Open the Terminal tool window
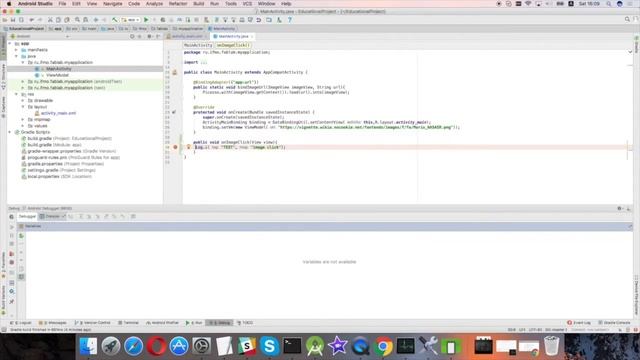Image resolution: width=640 pixels, height=360 pixels. [x=129, y=323]
